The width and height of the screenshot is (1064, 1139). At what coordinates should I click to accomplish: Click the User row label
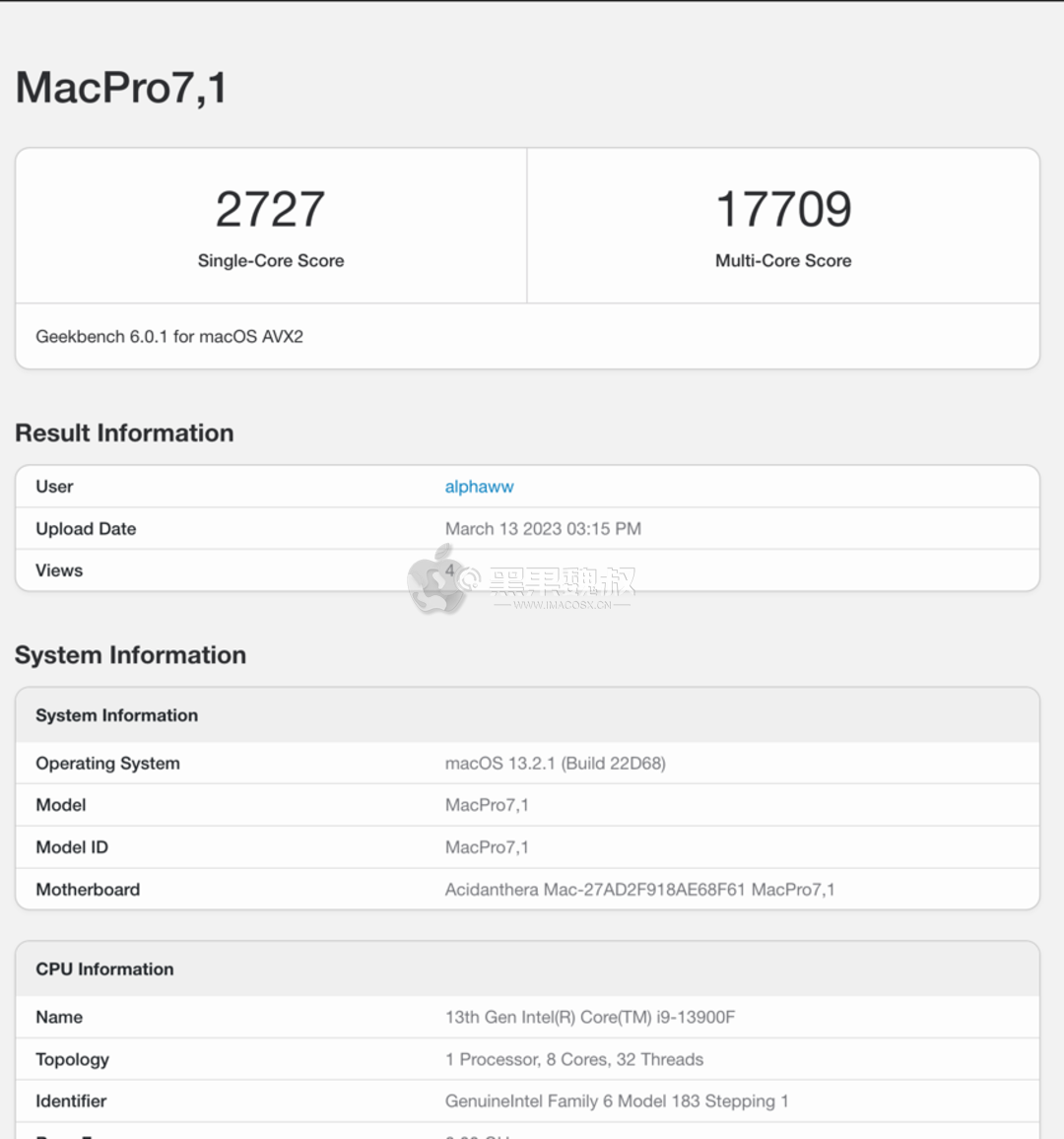[x=54, y=487]
